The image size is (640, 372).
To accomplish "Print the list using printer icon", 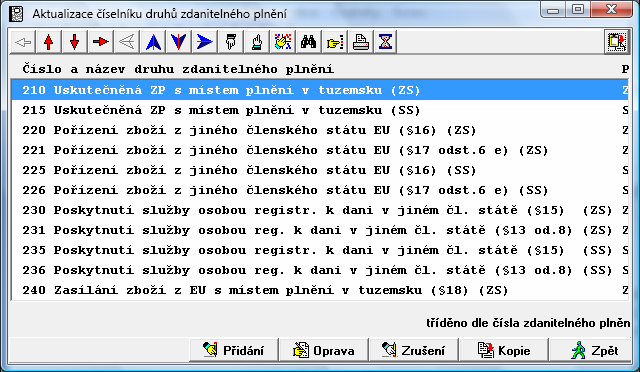I will pos(360,42).
